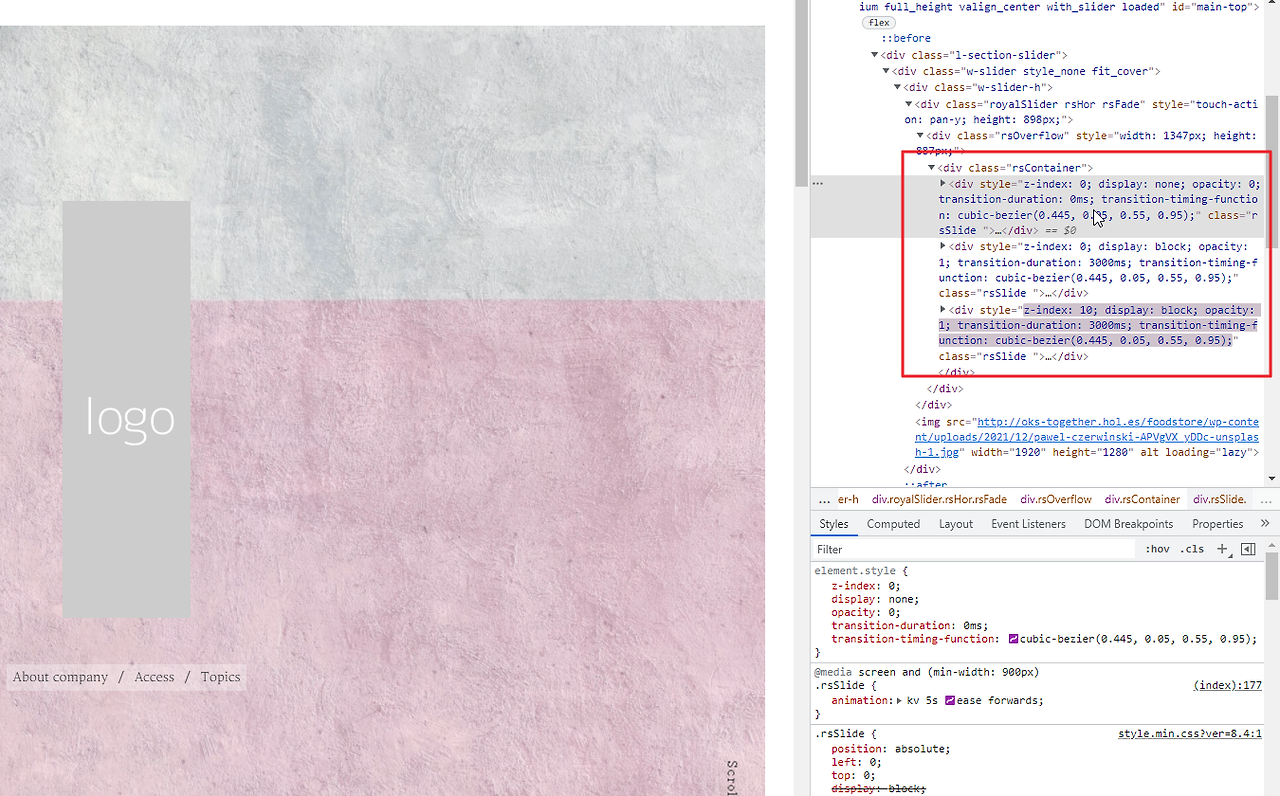The width and height of the screenshot is (1280, 796).
Task: Toggle the computed styles sidebar icon
Action: click(1247, 549)
